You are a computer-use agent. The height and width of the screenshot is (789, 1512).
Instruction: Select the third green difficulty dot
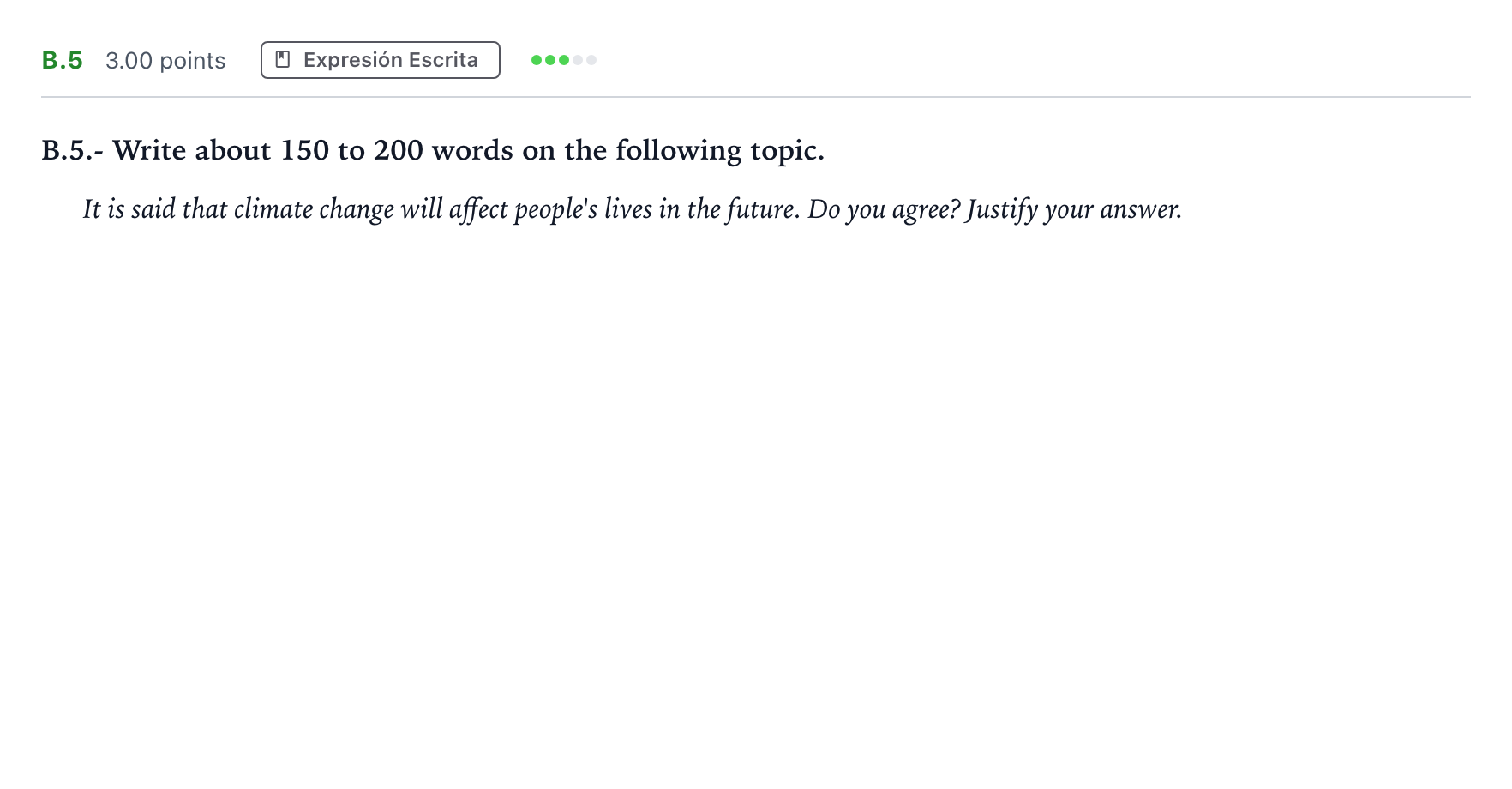pyautogui.click(x=564, y=60)
